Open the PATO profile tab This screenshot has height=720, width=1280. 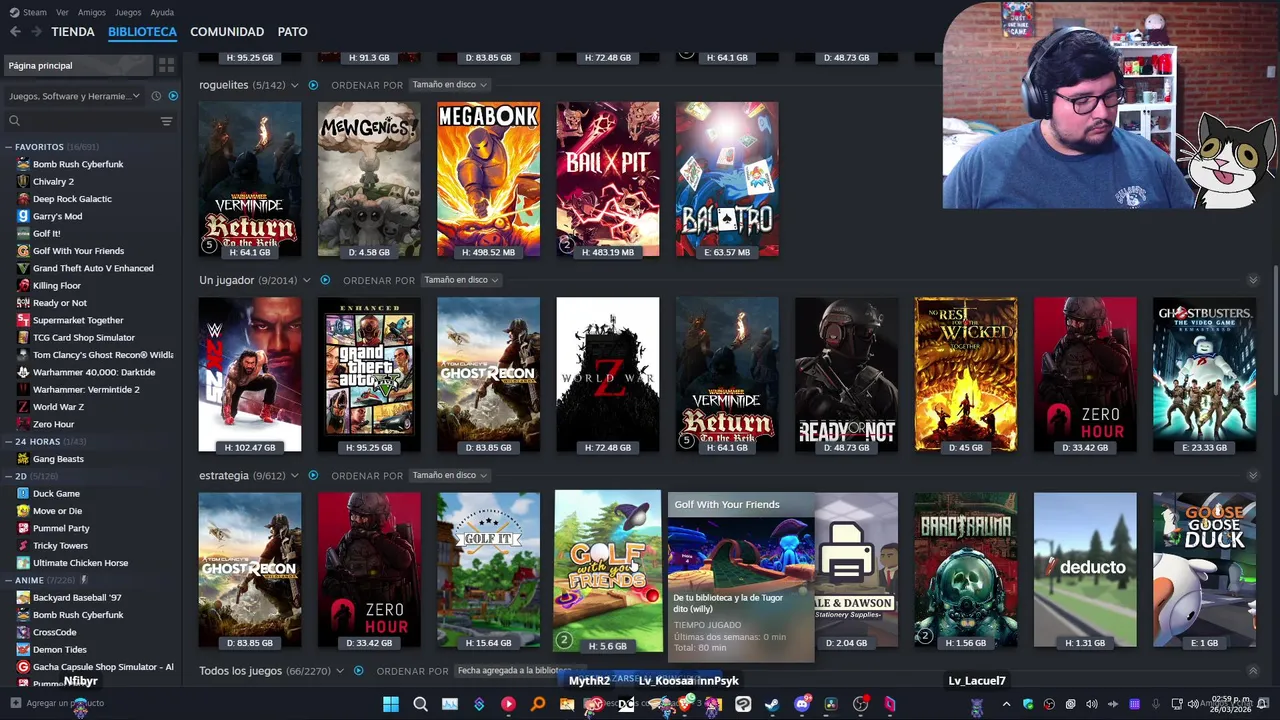click(x=293, y=32)
